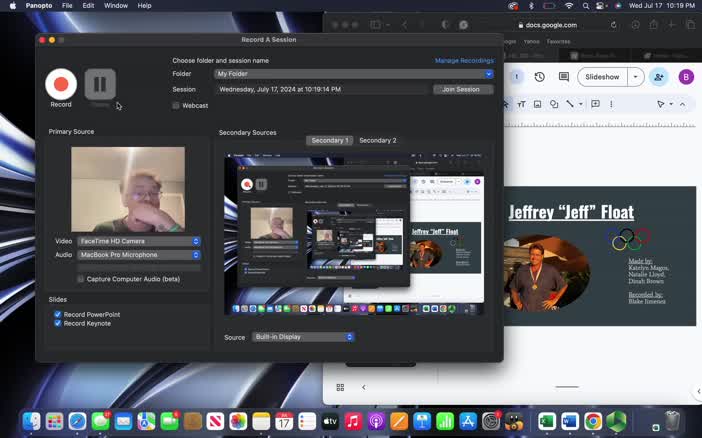Click the red Record button
This screenshot has height=438, width=702.
61,84
